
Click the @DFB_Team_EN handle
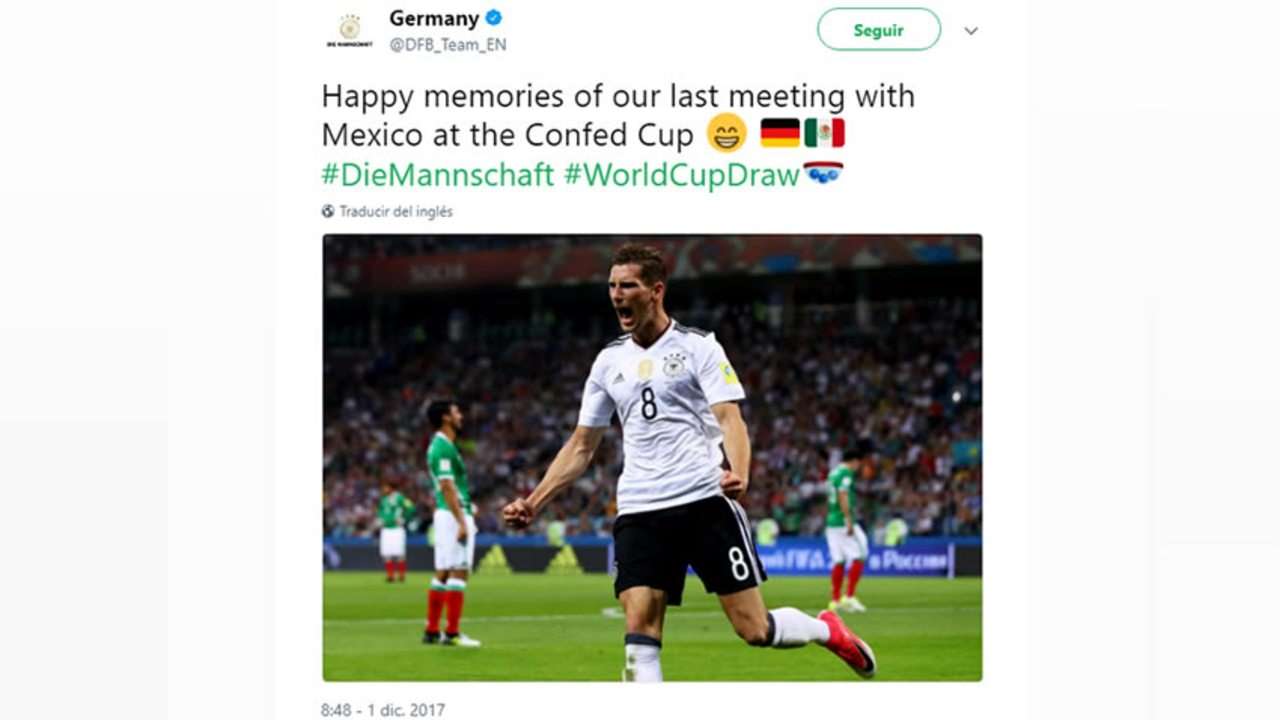(x=448, y=45)
